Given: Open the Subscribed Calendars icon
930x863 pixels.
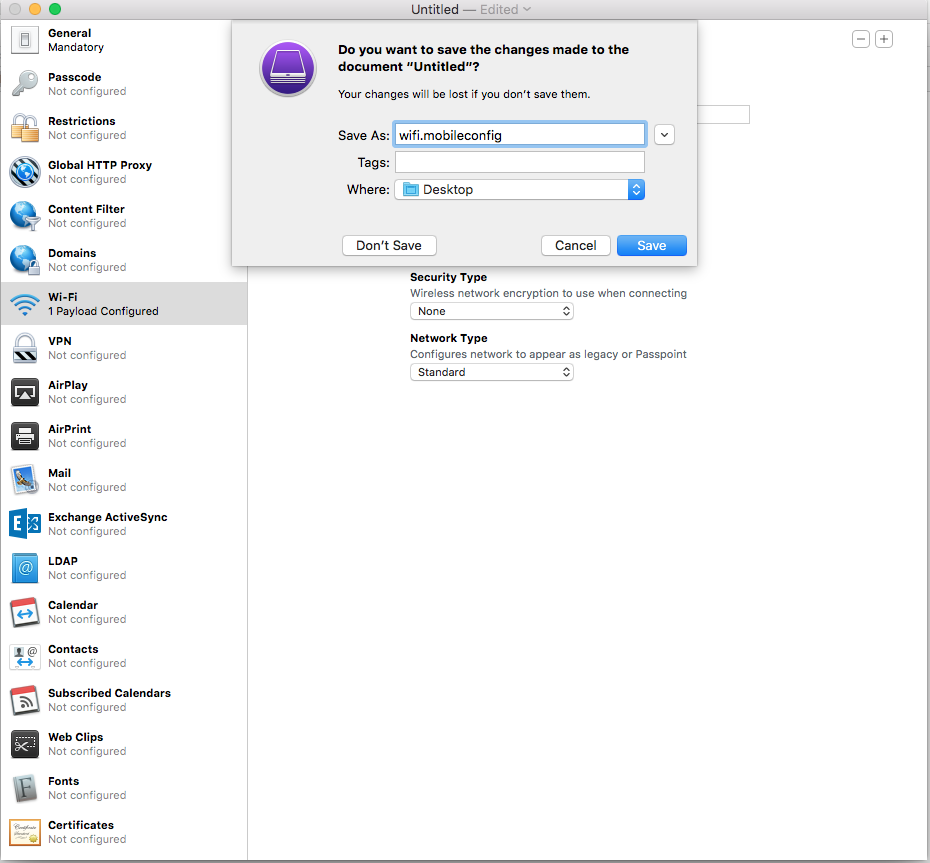Looking at the screenshot, I should pyautogui.click(x=25, y=700).
